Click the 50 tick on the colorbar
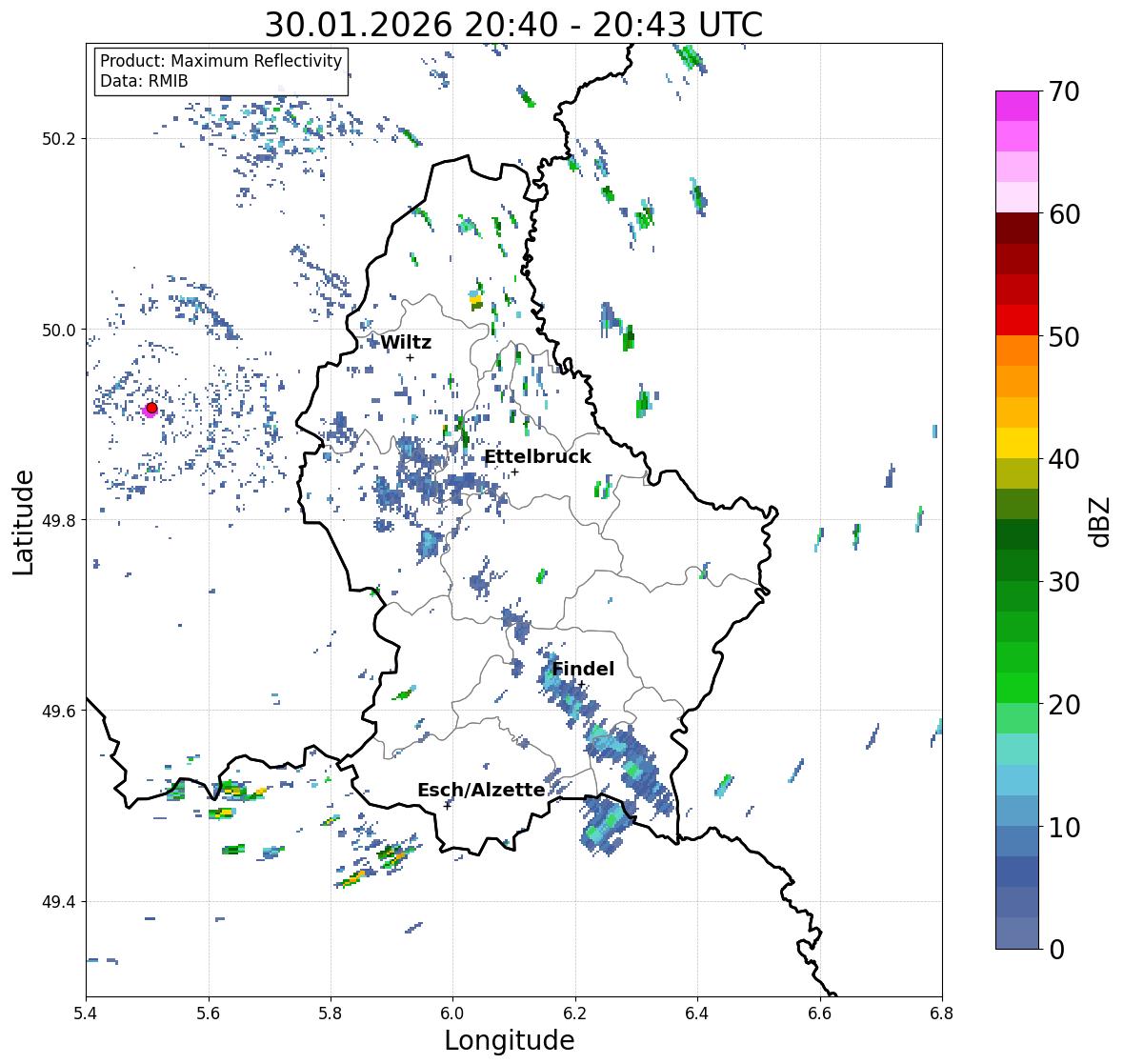The image size is (1123, 1064). [1064, 336]
